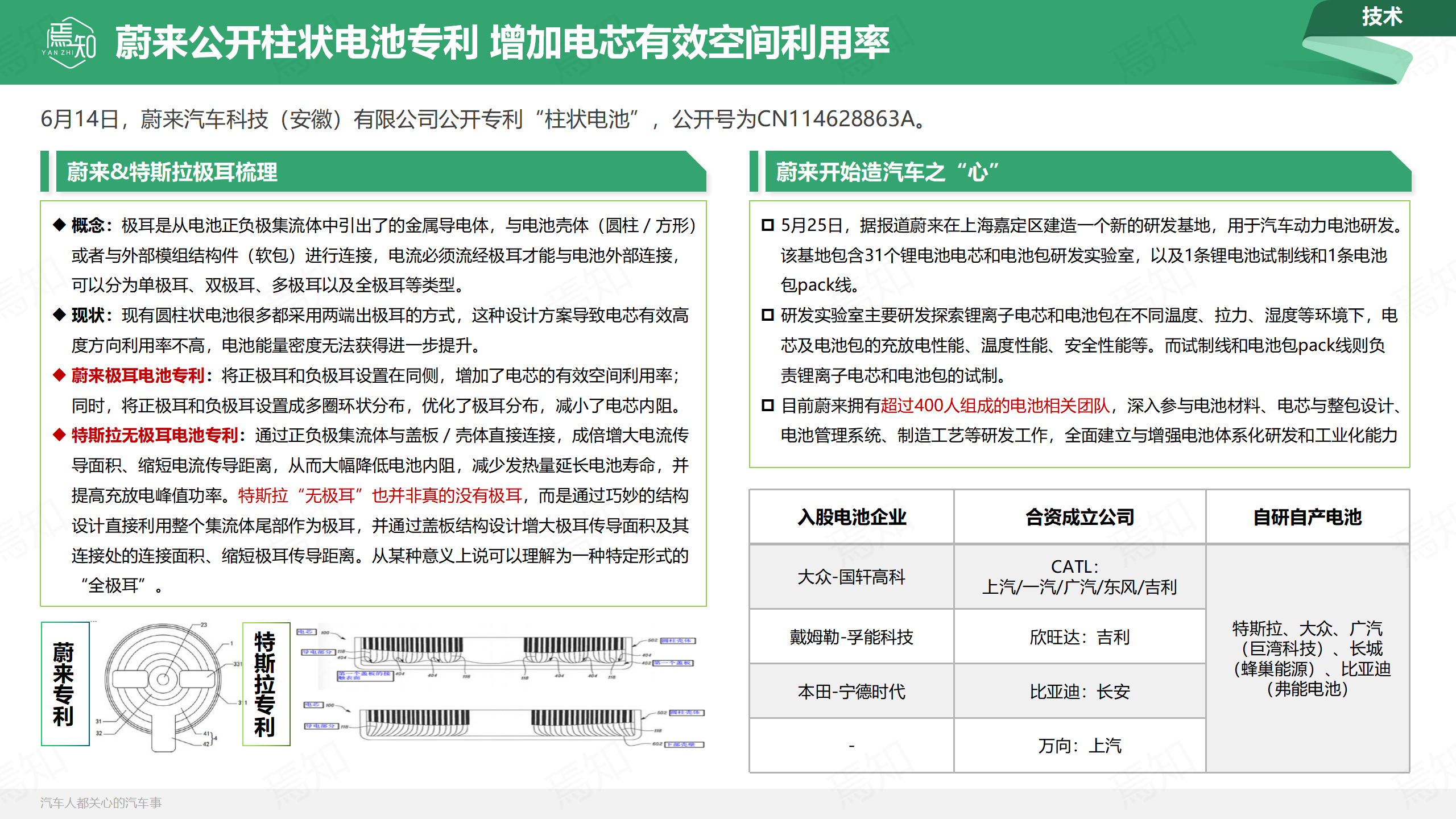Image resolution: width=1456 pixels, height=819 pixels.
Task: Click square marker before 目前蔚来拥有
Action: point(768,406)
